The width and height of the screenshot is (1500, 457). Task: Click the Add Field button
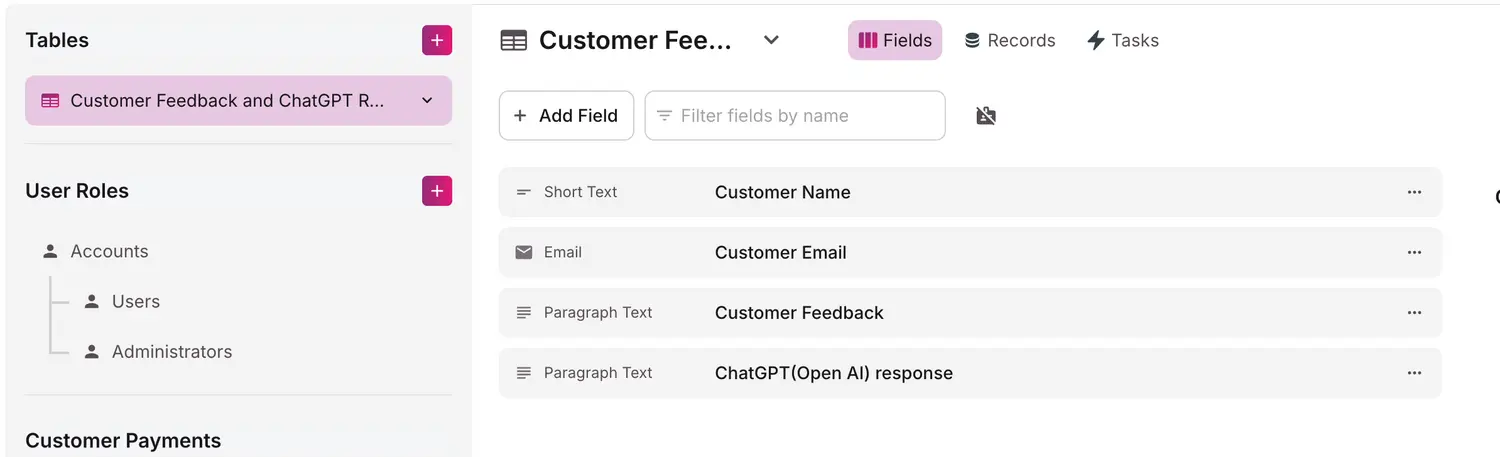566,116
